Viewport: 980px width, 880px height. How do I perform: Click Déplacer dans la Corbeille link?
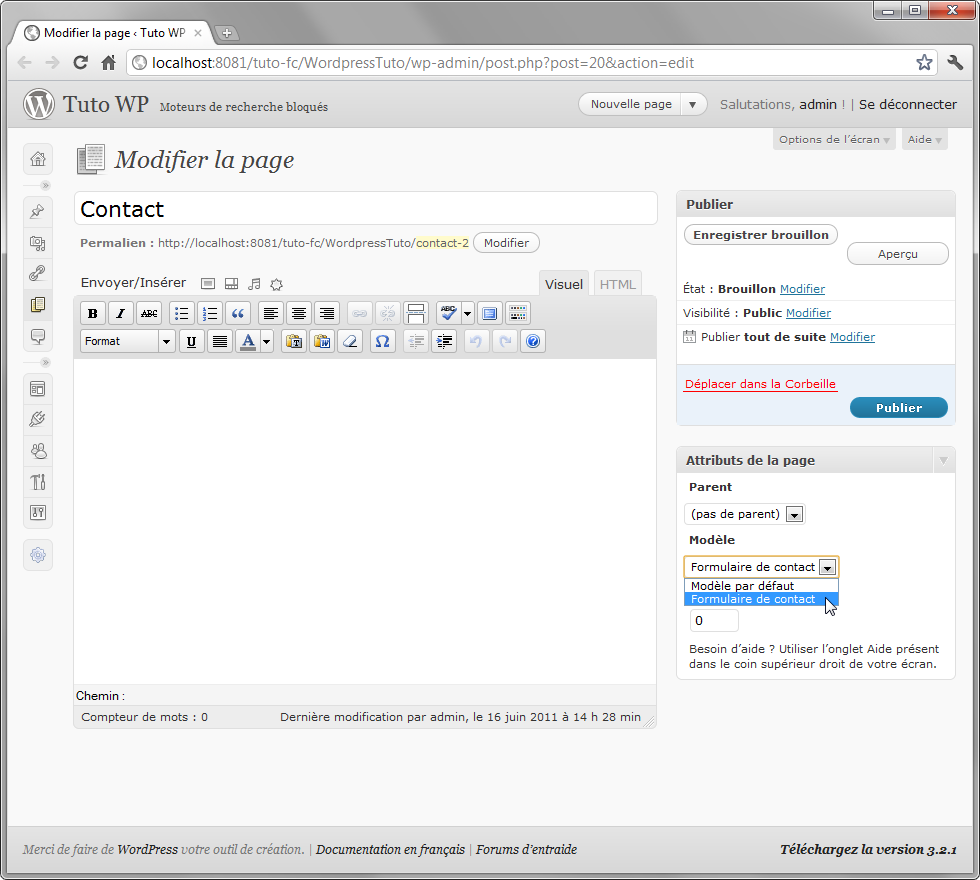pos(760,384)
